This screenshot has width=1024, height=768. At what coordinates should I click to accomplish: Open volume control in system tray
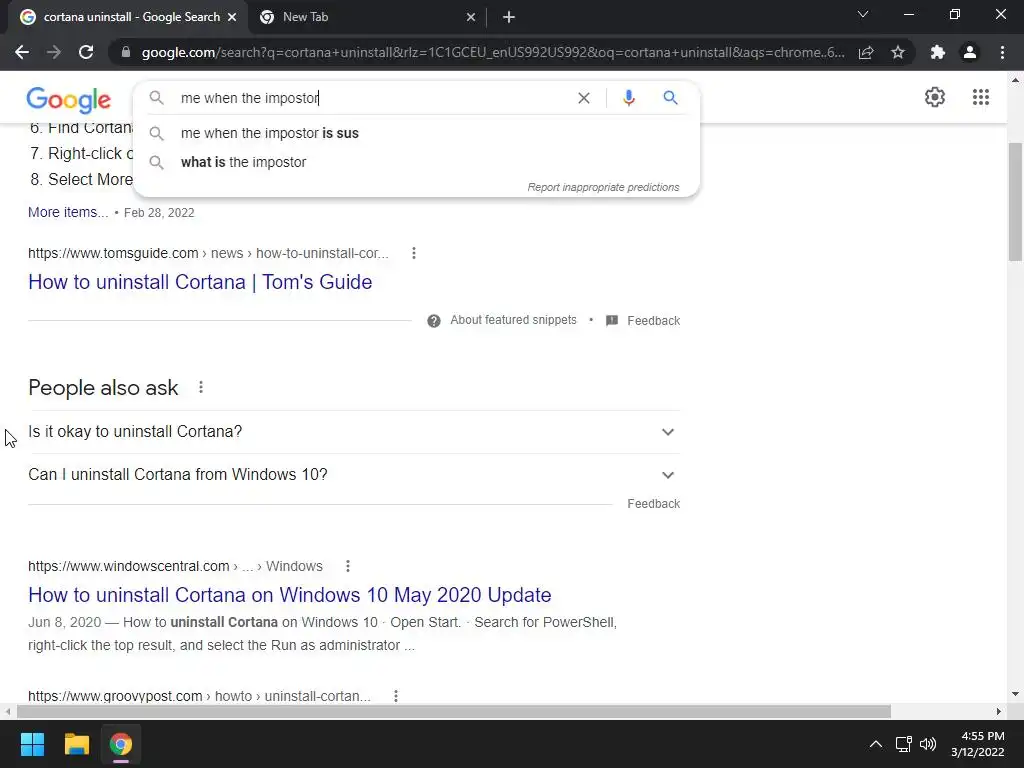(927, 744)
